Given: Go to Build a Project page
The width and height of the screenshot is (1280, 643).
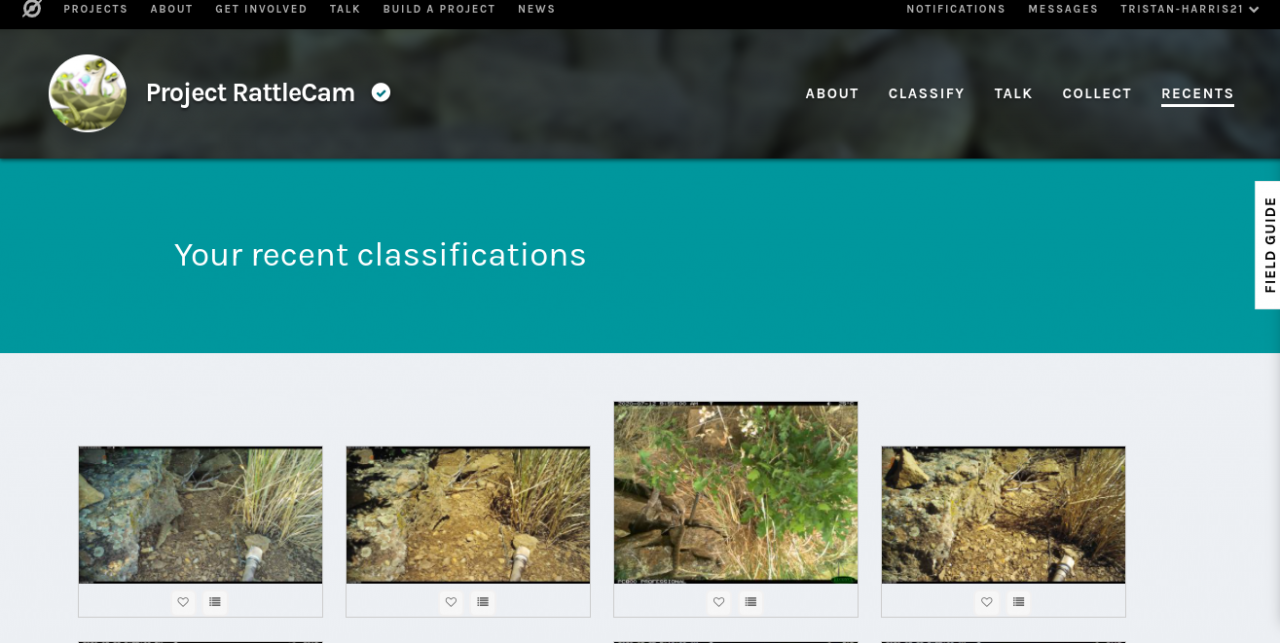Looking at the screenshot, I should [439, 9].
